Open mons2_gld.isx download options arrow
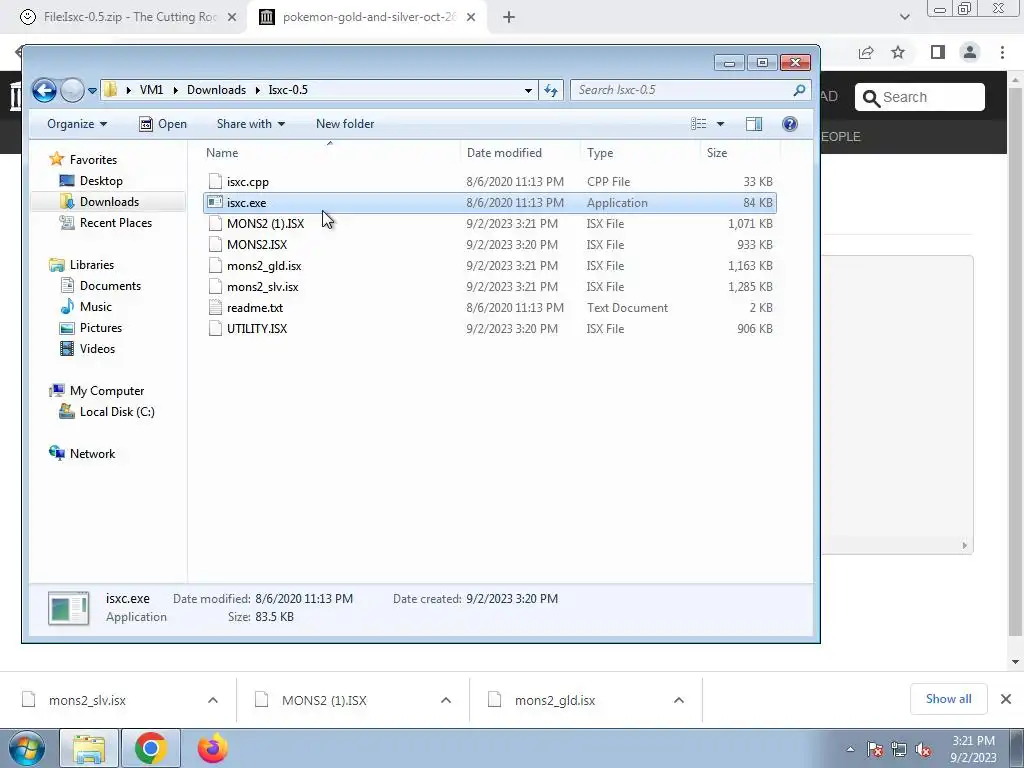 tap(679, 700)
